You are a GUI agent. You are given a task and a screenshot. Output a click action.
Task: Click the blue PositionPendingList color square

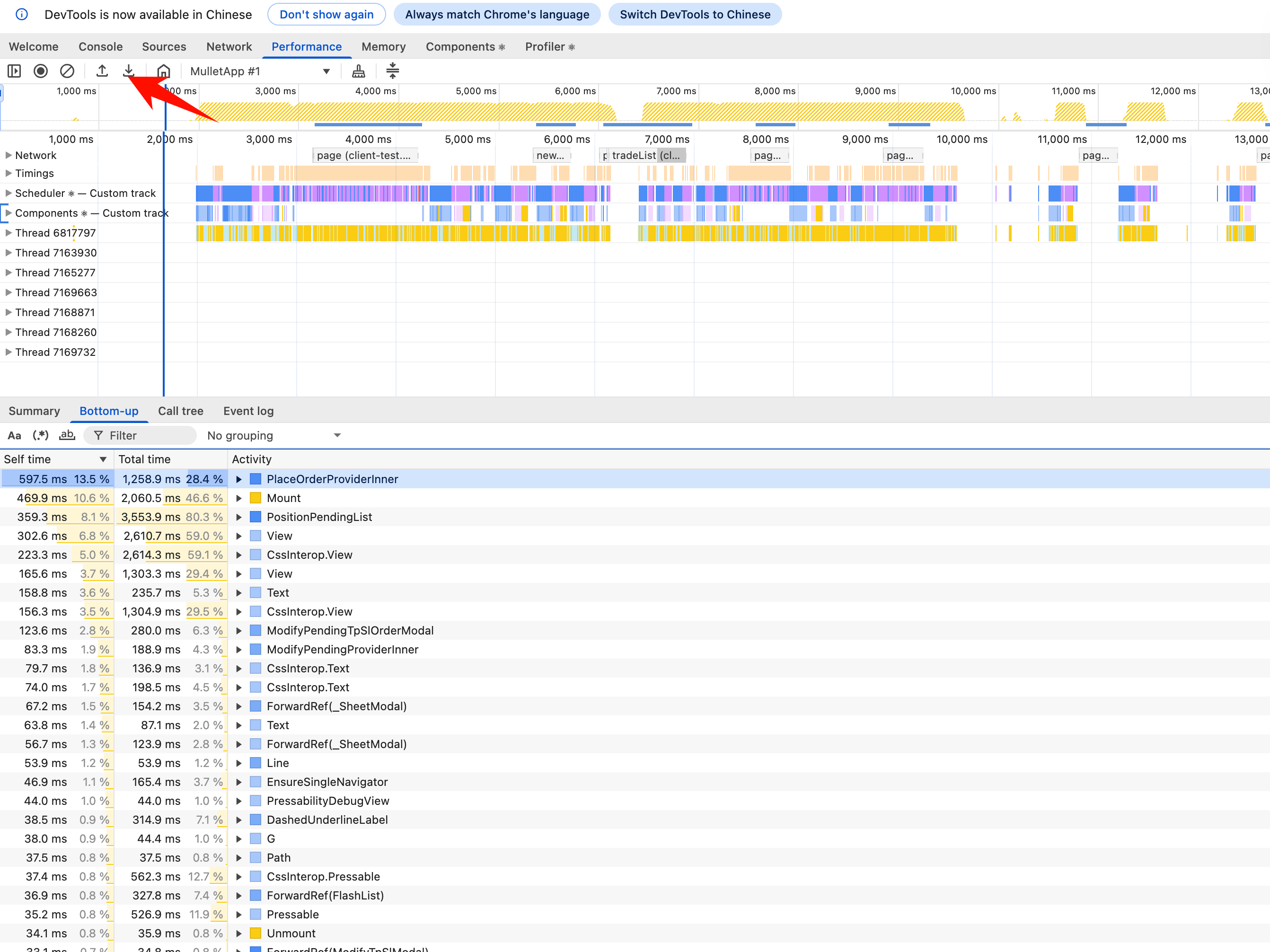point(256,517)
